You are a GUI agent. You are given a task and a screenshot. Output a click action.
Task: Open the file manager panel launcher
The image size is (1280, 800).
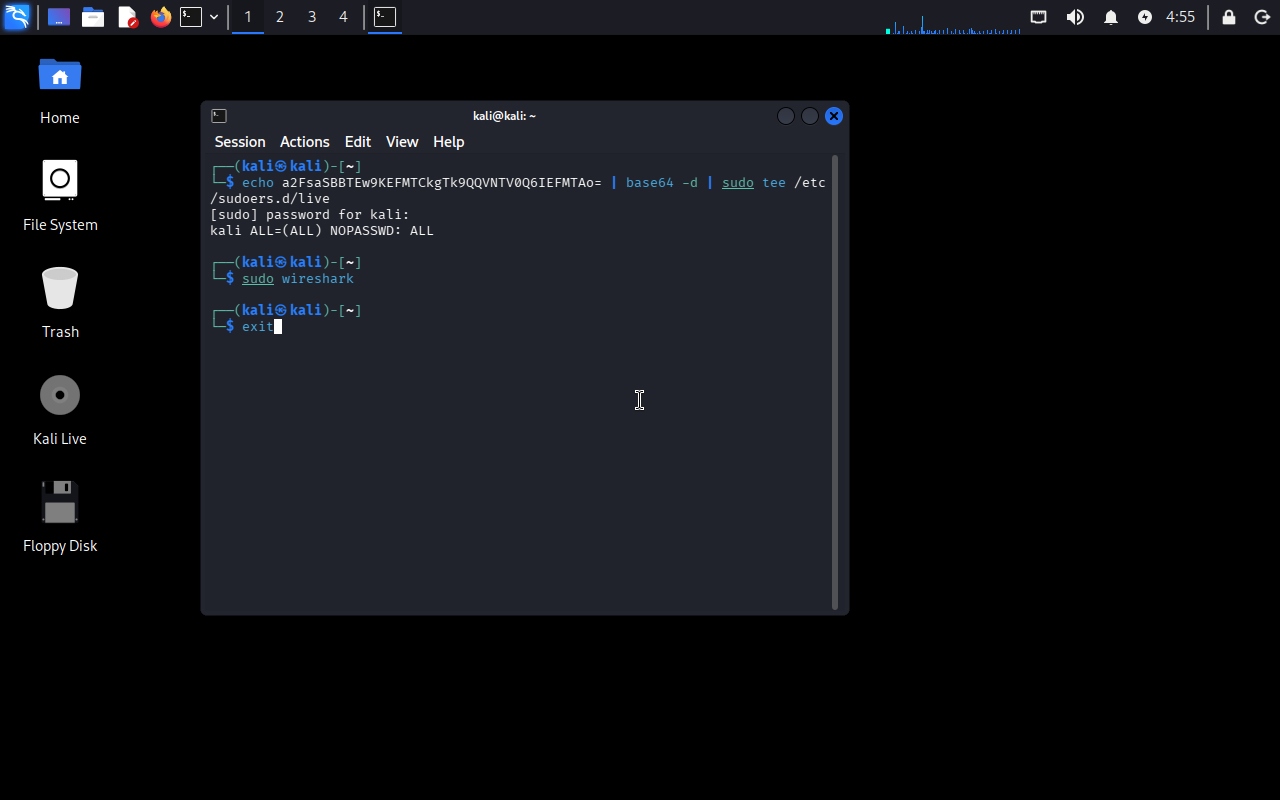click(93, 17)
